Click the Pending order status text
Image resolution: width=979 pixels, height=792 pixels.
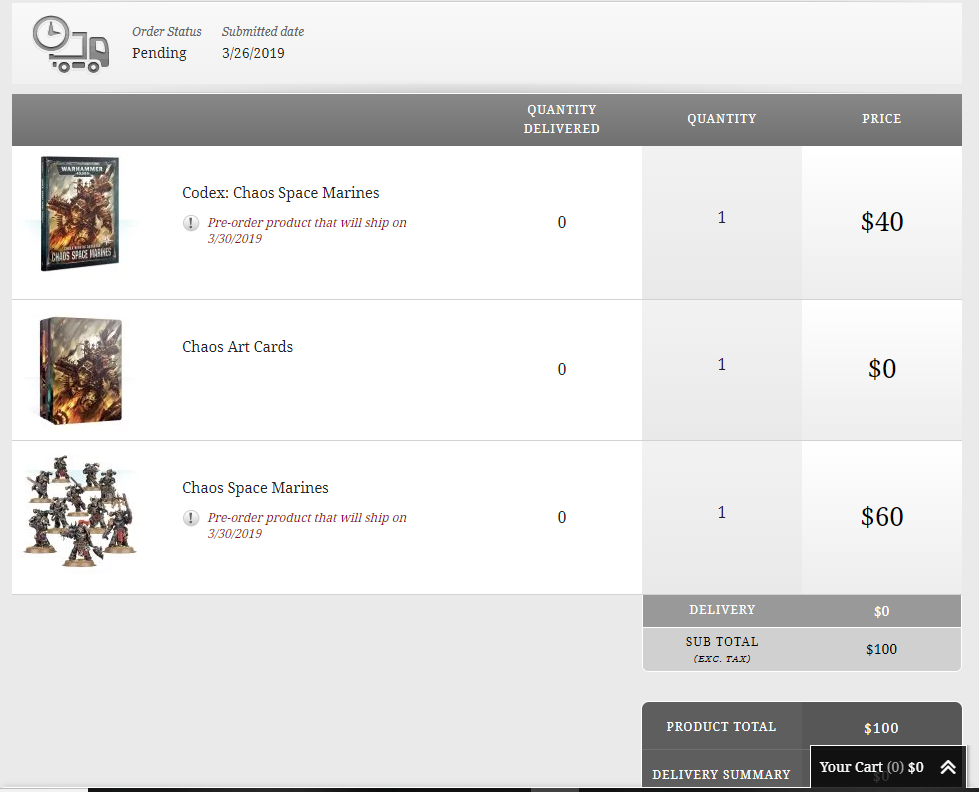[x=159, y=53]
